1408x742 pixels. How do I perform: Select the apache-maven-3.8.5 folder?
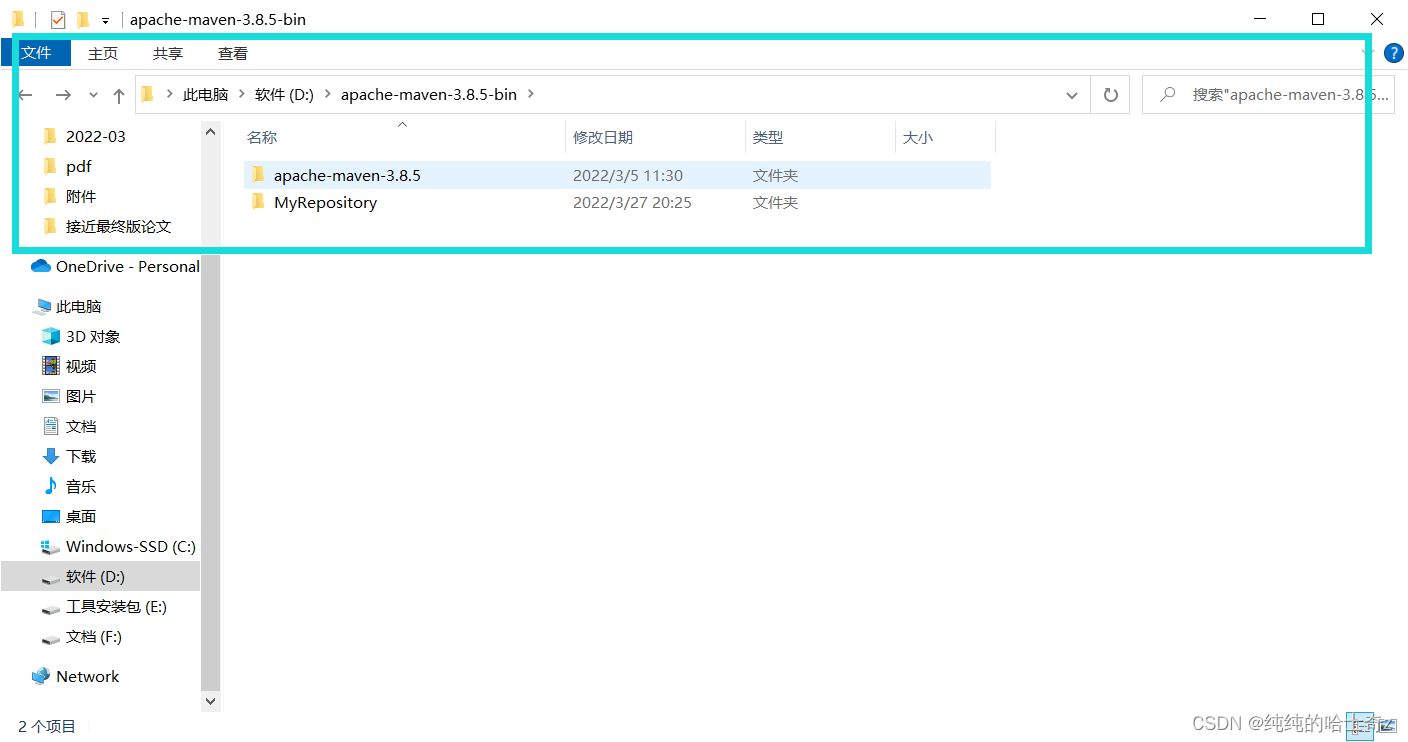coord(617,175)
